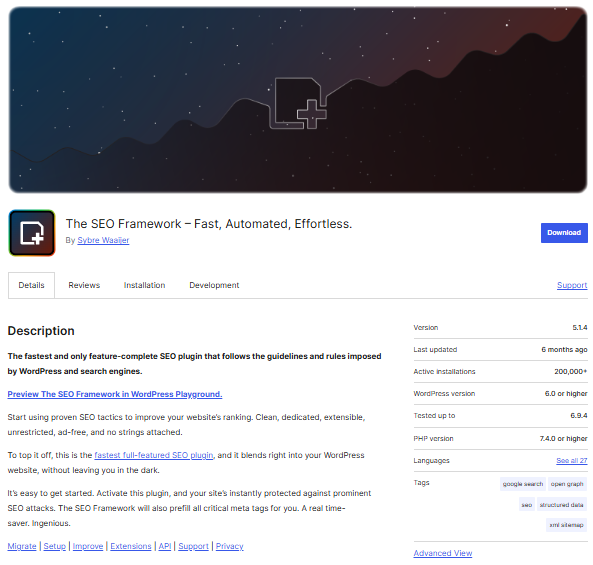Download the SEO Framework plugin
The width and height of the screenshot is (593, 565).
click(x=564, y=233)
